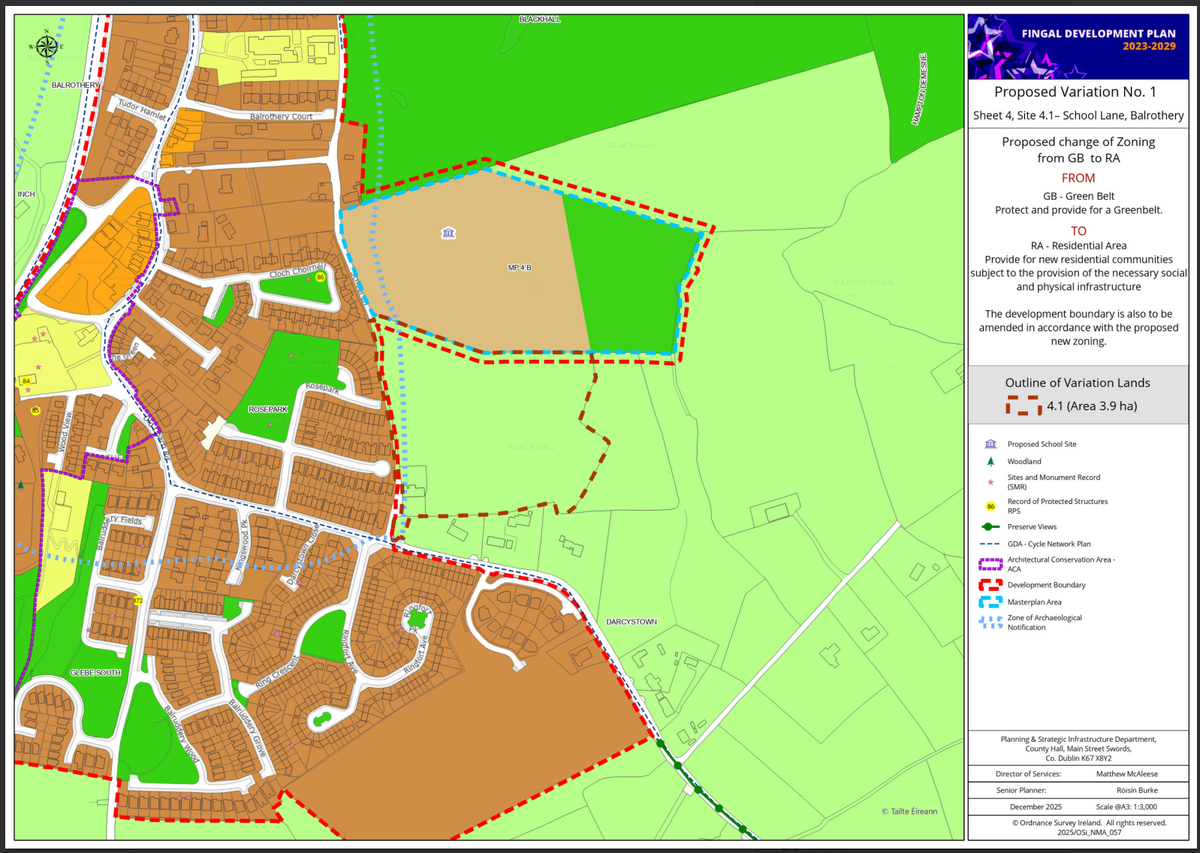Select the blue Masterplan Area legend symbol
The width and height of the screenshot is (1200, 853).
990,603
